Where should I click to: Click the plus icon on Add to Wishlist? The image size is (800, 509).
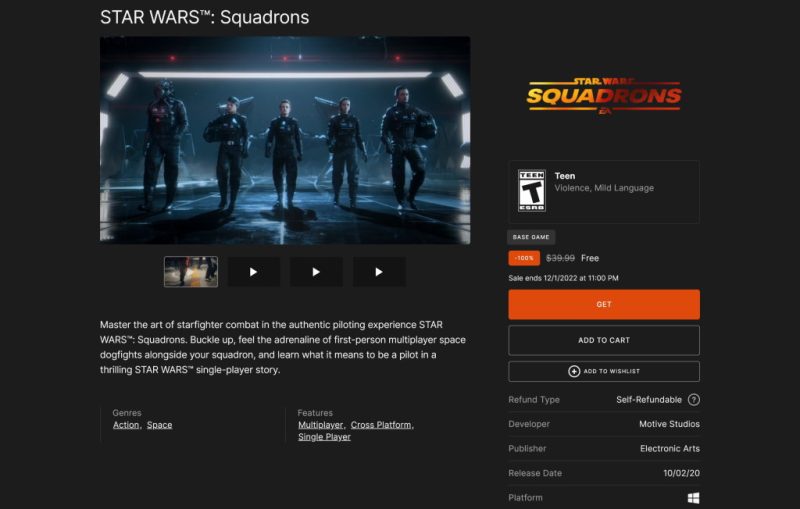pos(574,371)
